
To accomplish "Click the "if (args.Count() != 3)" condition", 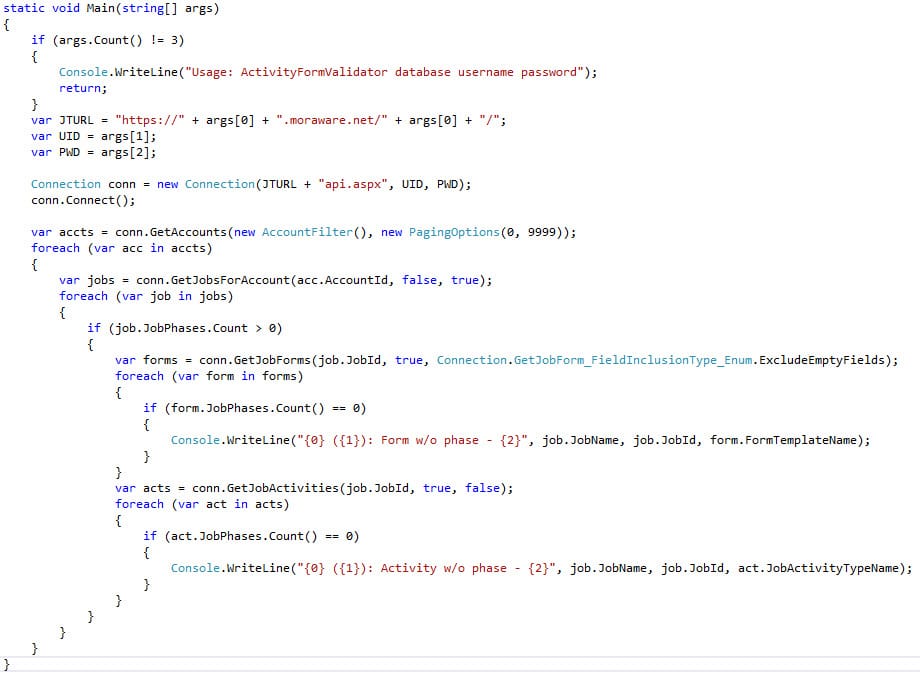I will coord(107,40).
